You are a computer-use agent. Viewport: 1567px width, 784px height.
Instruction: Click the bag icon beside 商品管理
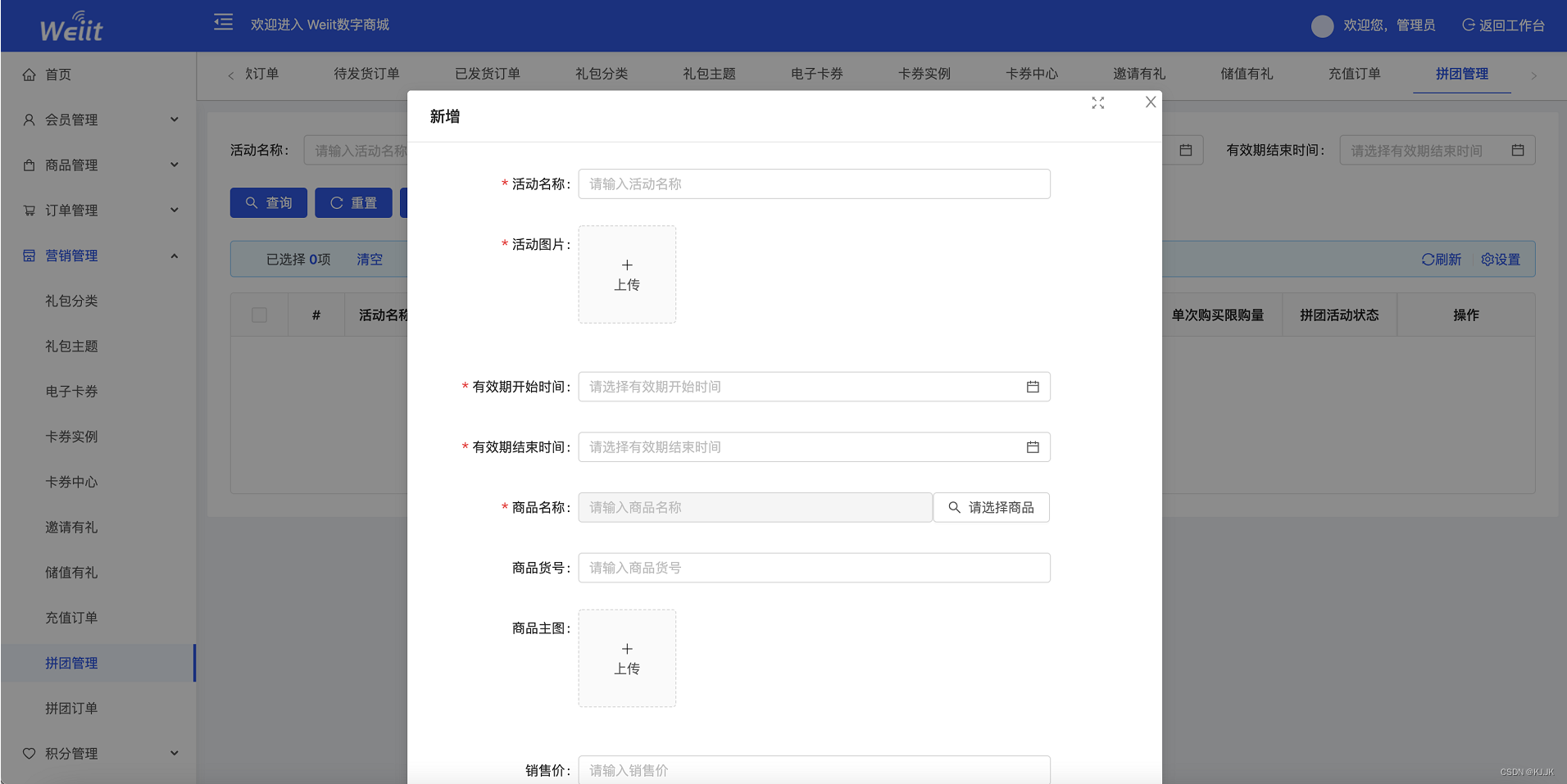(x=30, y=165)
